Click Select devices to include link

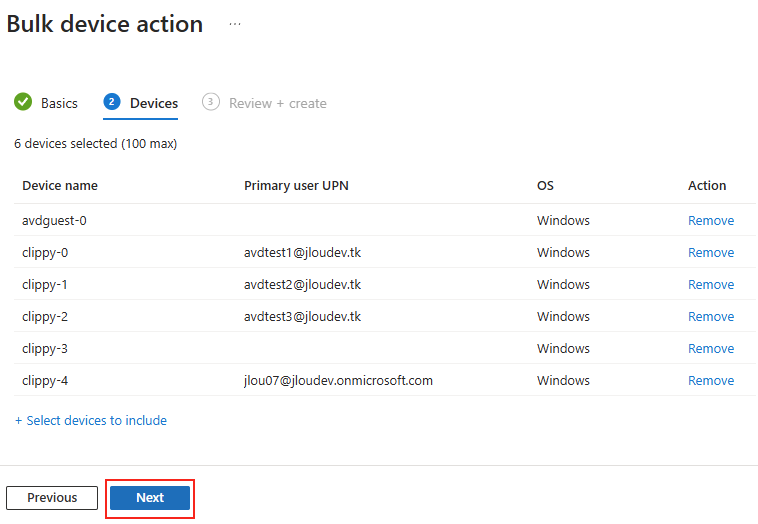click(x=91, y=421)
